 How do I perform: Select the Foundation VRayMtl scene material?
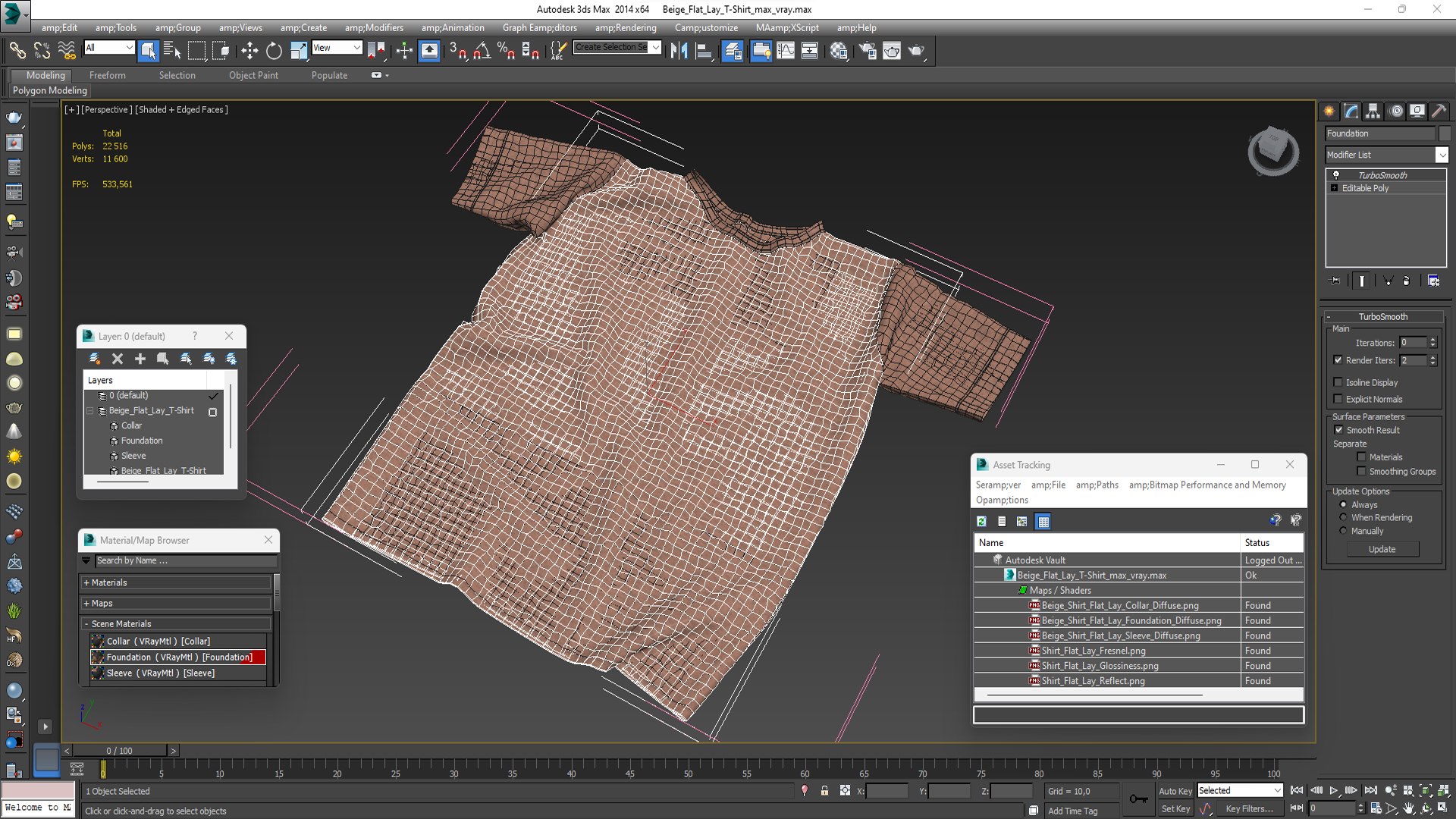[x=179, y=657]
